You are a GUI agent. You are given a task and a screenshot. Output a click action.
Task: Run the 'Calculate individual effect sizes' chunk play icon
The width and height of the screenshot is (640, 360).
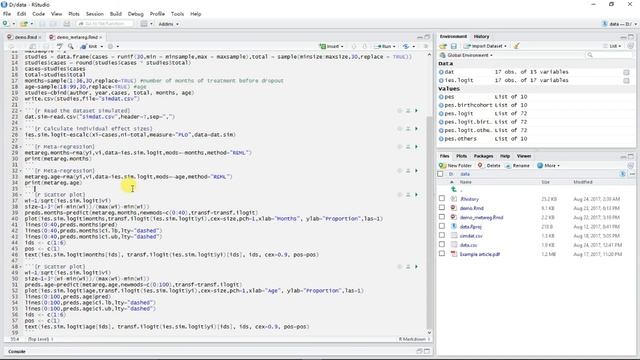pyautogui.click(x=416, y=129)
